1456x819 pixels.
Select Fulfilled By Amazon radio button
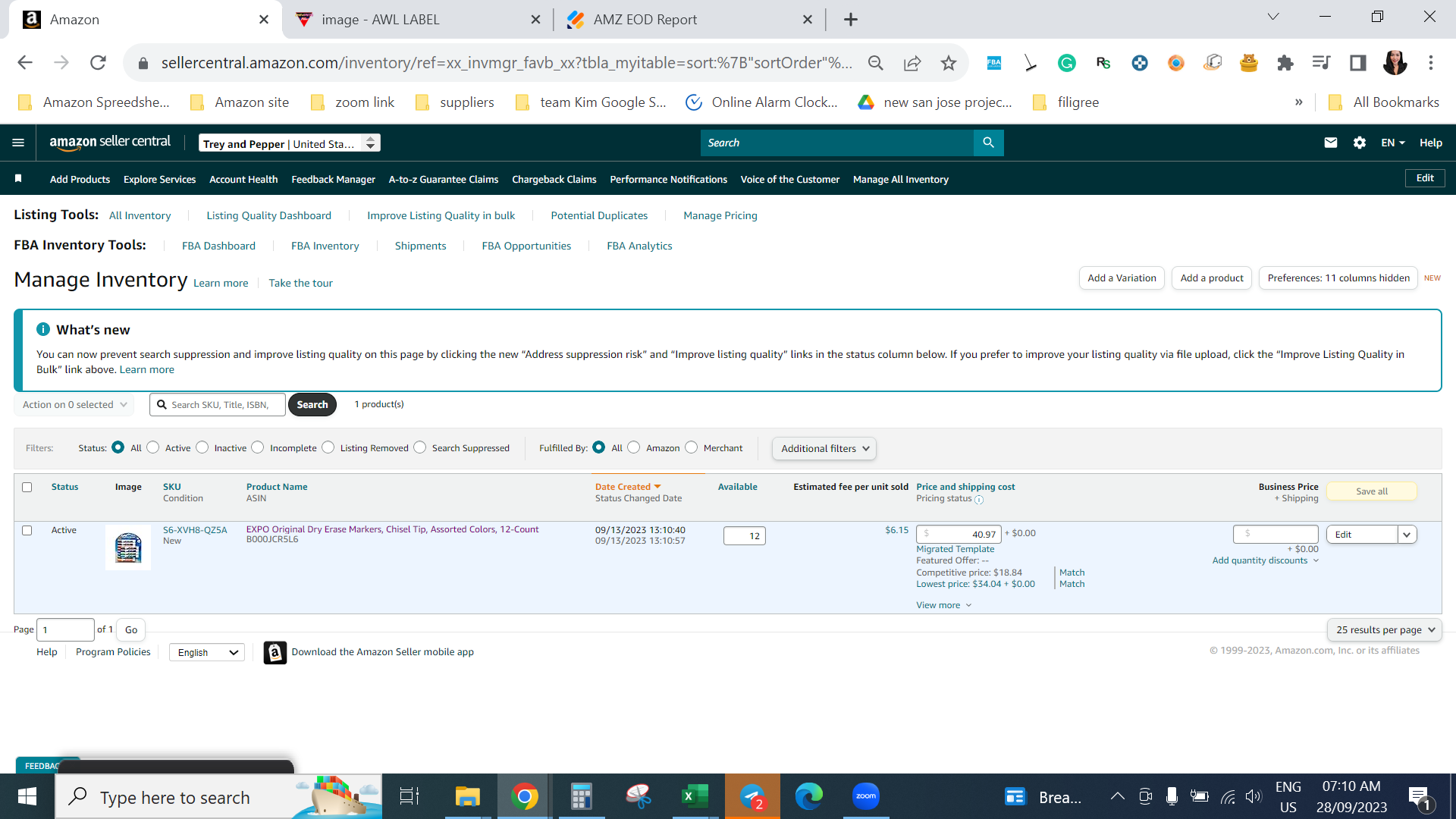[634, 447]
